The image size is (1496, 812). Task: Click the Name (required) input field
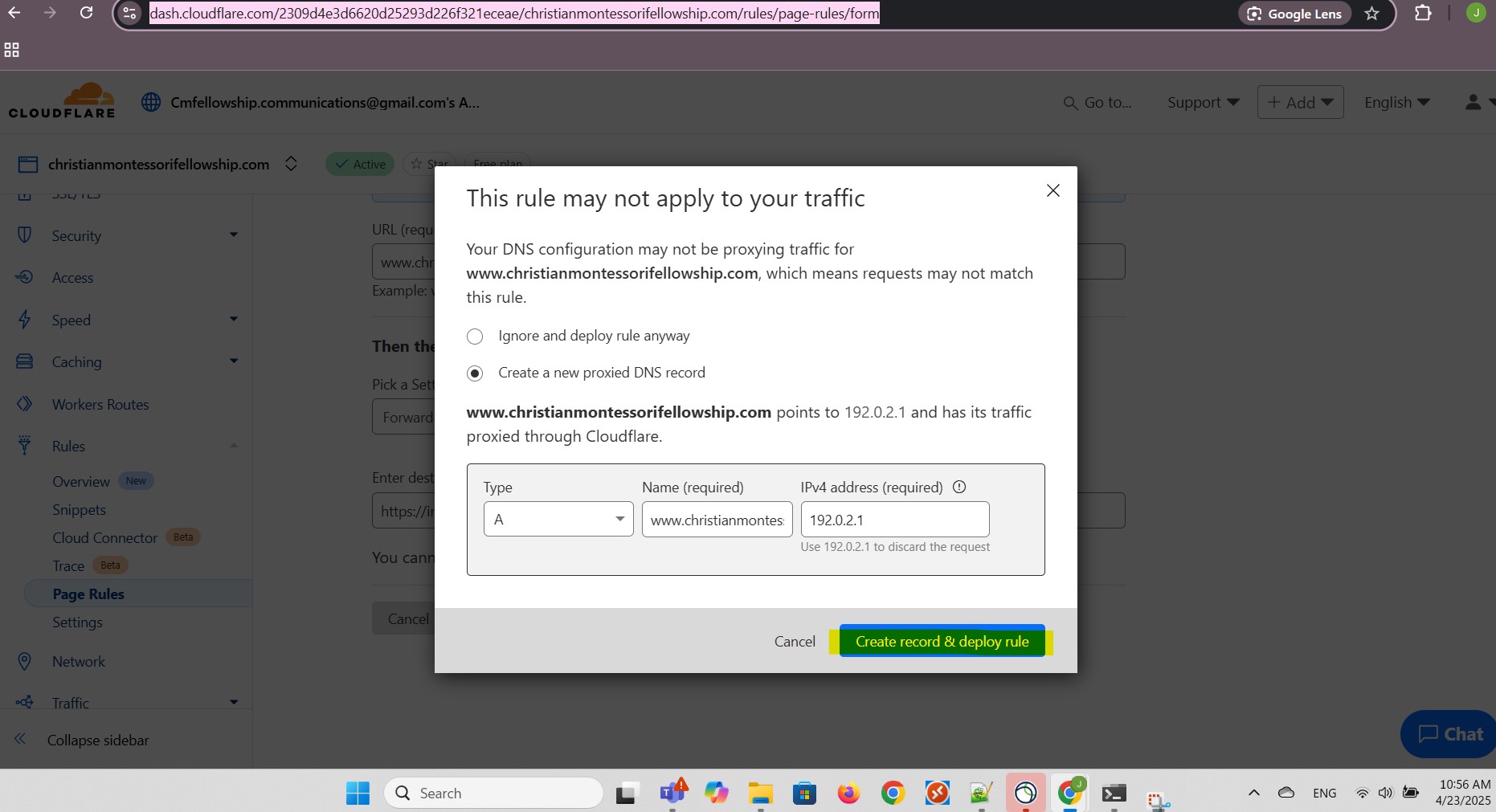coord(717,519)
